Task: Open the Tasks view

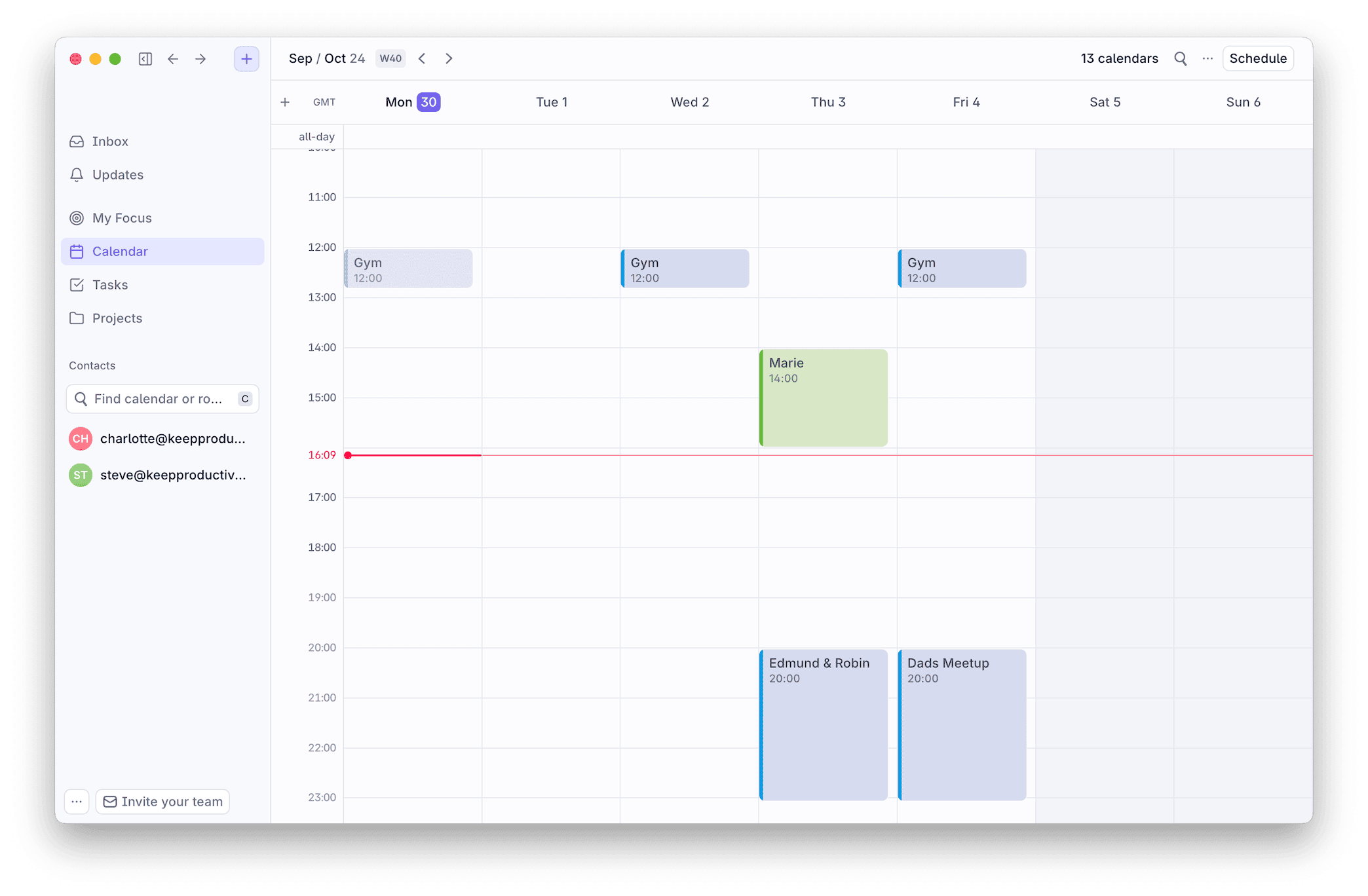Action: [110, 284]
